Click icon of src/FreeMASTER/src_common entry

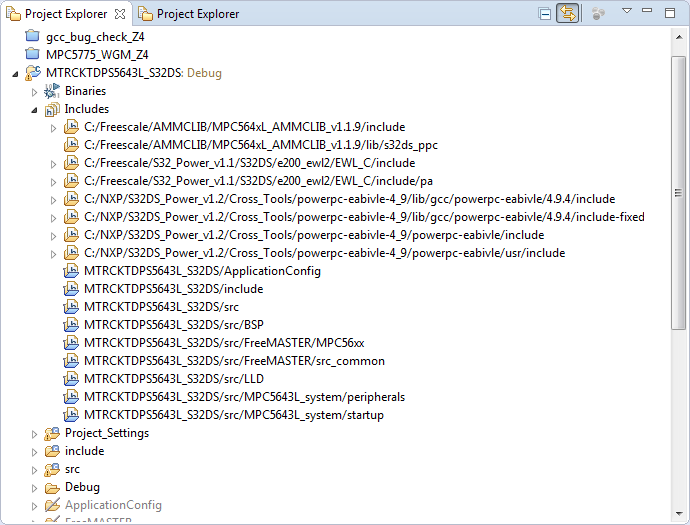(71, 361)
